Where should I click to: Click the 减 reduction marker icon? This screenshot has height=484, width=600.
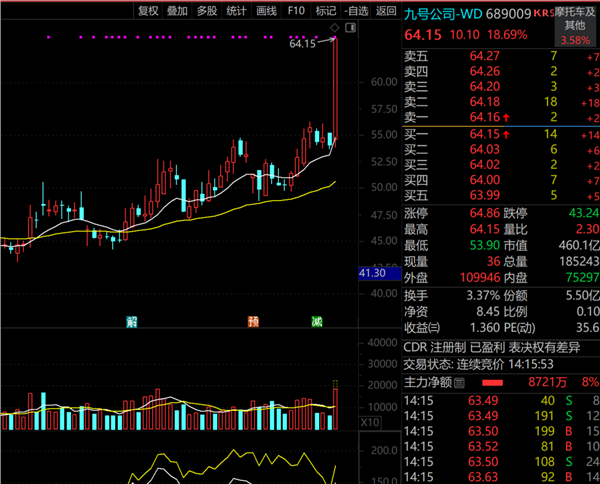click(x=317, y=322)
